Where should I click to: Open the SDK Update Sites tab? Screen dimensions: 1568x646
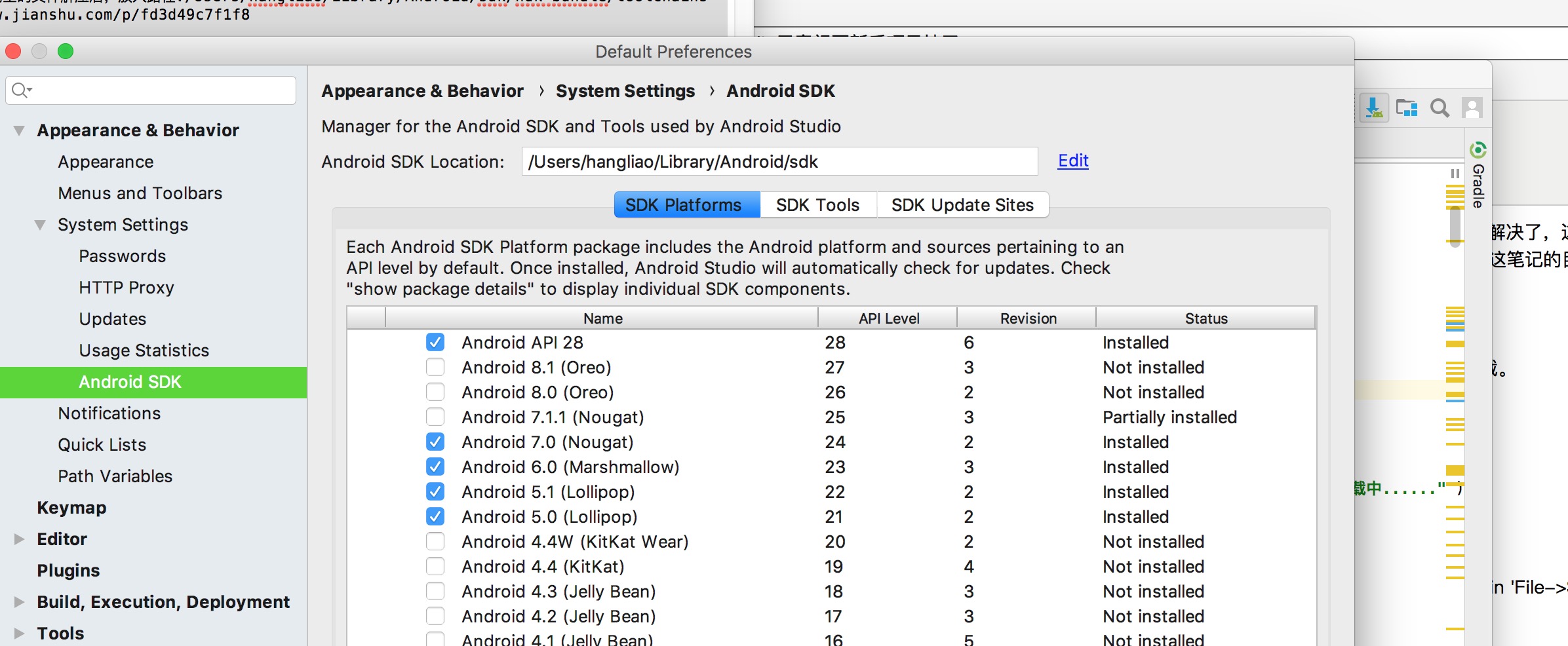click(x=962, y=205)
